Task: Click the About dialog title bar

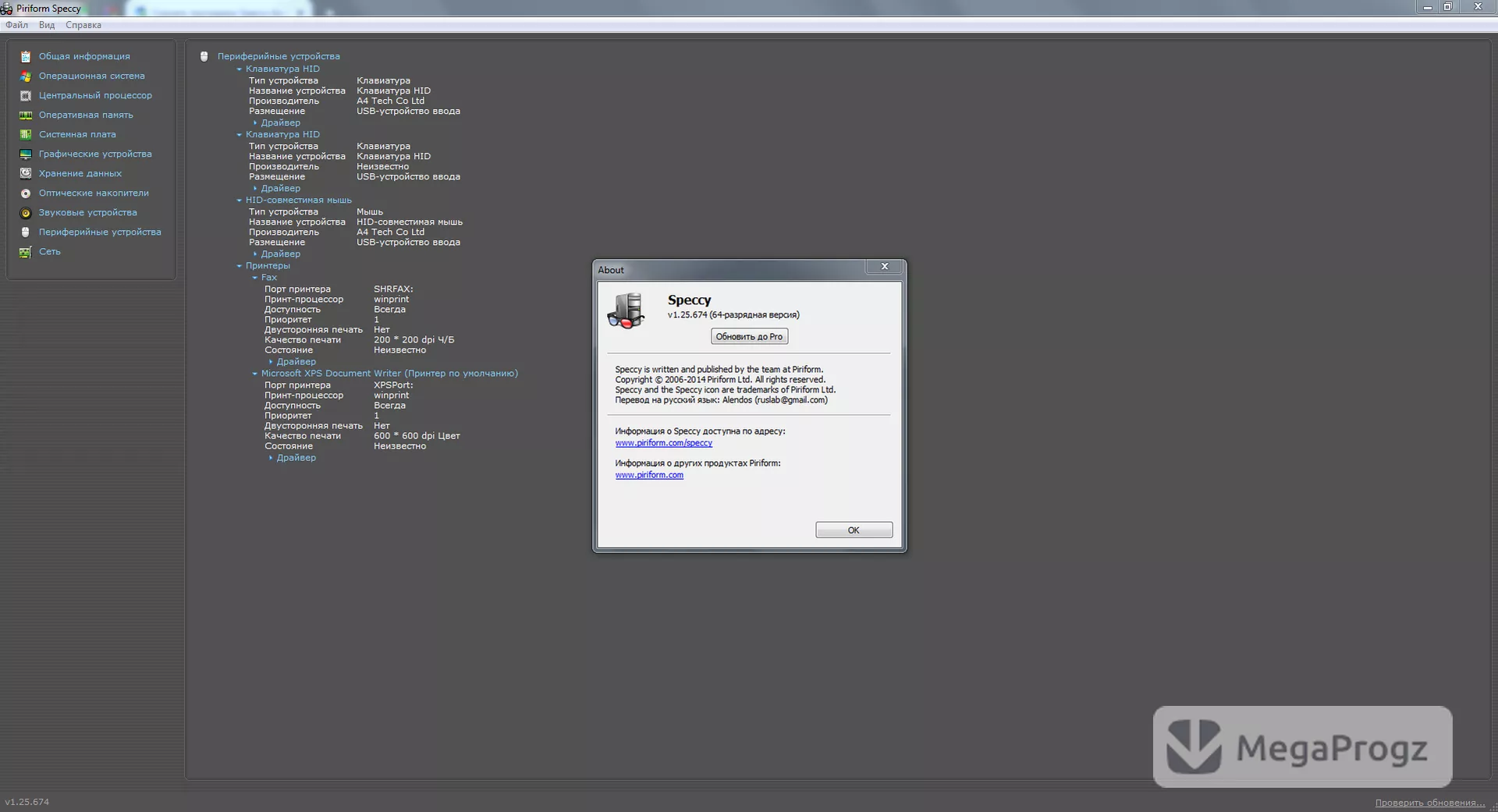Action: [x=729, y=270]
